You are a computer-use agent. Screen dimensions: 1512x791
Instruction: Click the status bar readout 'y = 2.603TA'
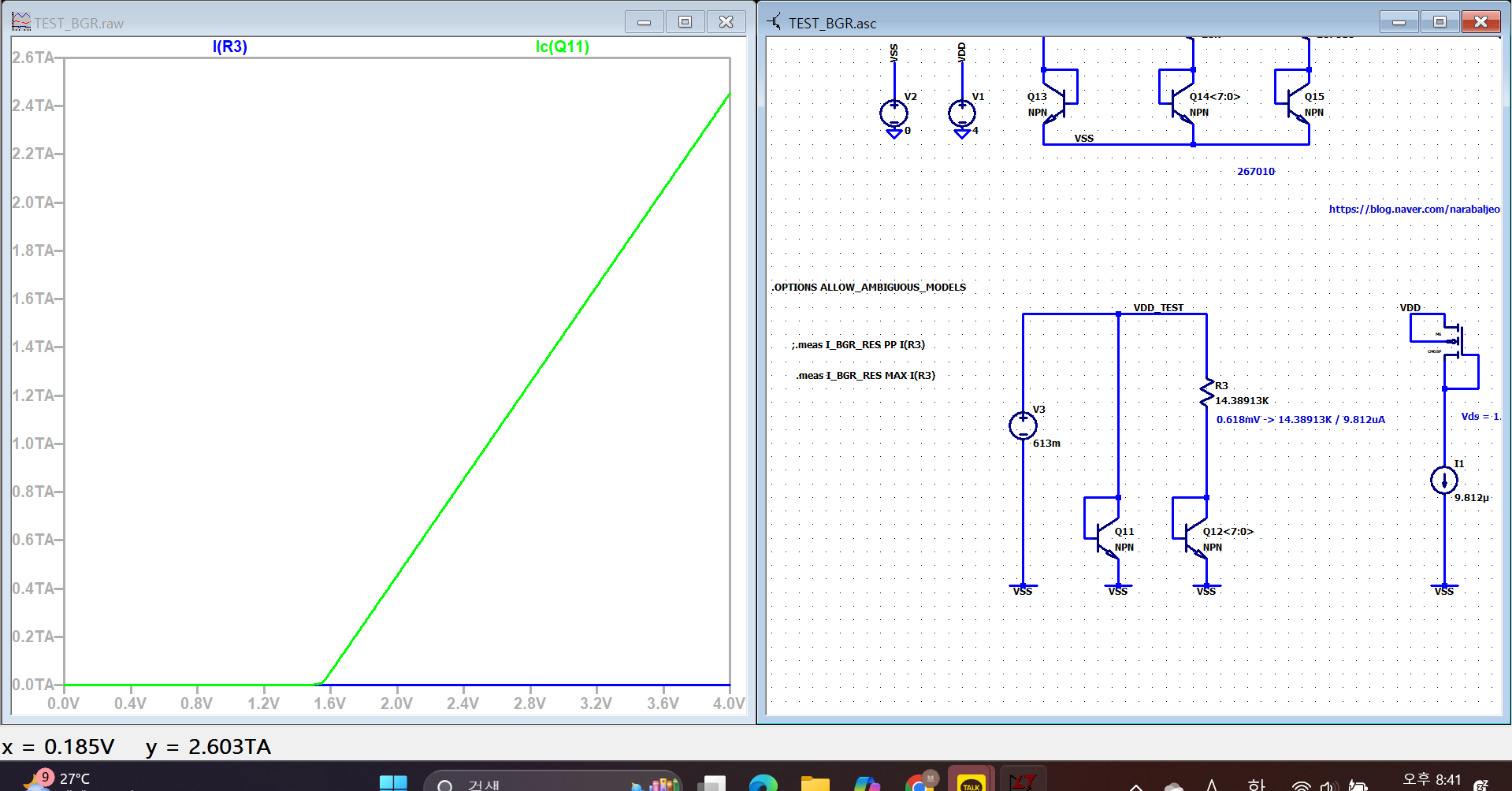click(x=208, y=746)
